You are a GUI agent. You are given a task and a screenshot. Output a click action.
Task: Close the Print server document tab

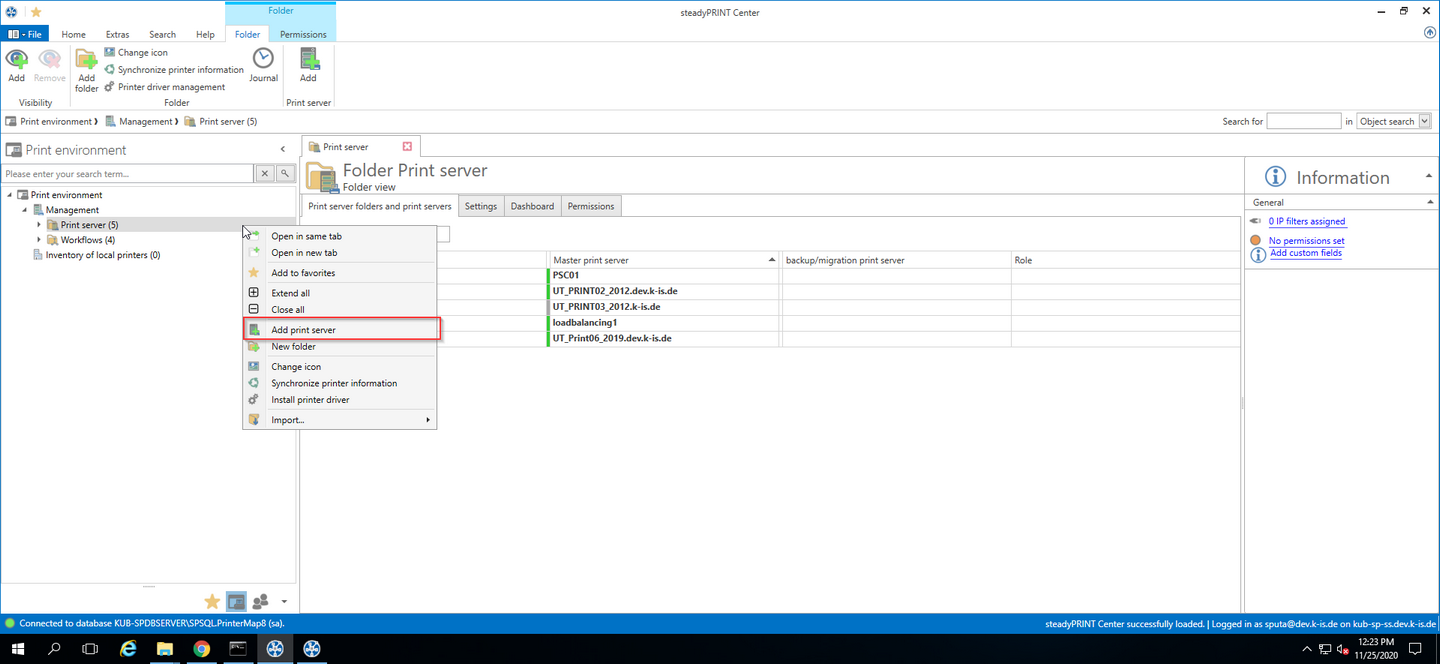(x=407, y=147)
